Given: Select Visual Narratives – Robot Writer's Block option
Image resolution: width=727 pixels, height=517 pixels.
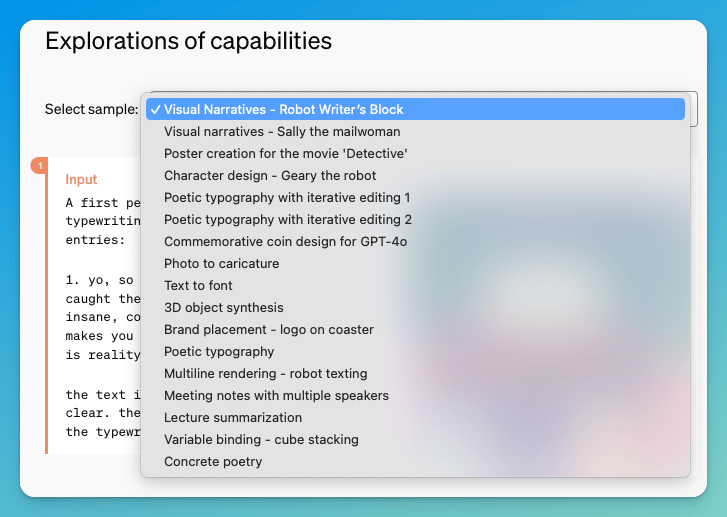Looking at the screenshot, I should 415,109.
